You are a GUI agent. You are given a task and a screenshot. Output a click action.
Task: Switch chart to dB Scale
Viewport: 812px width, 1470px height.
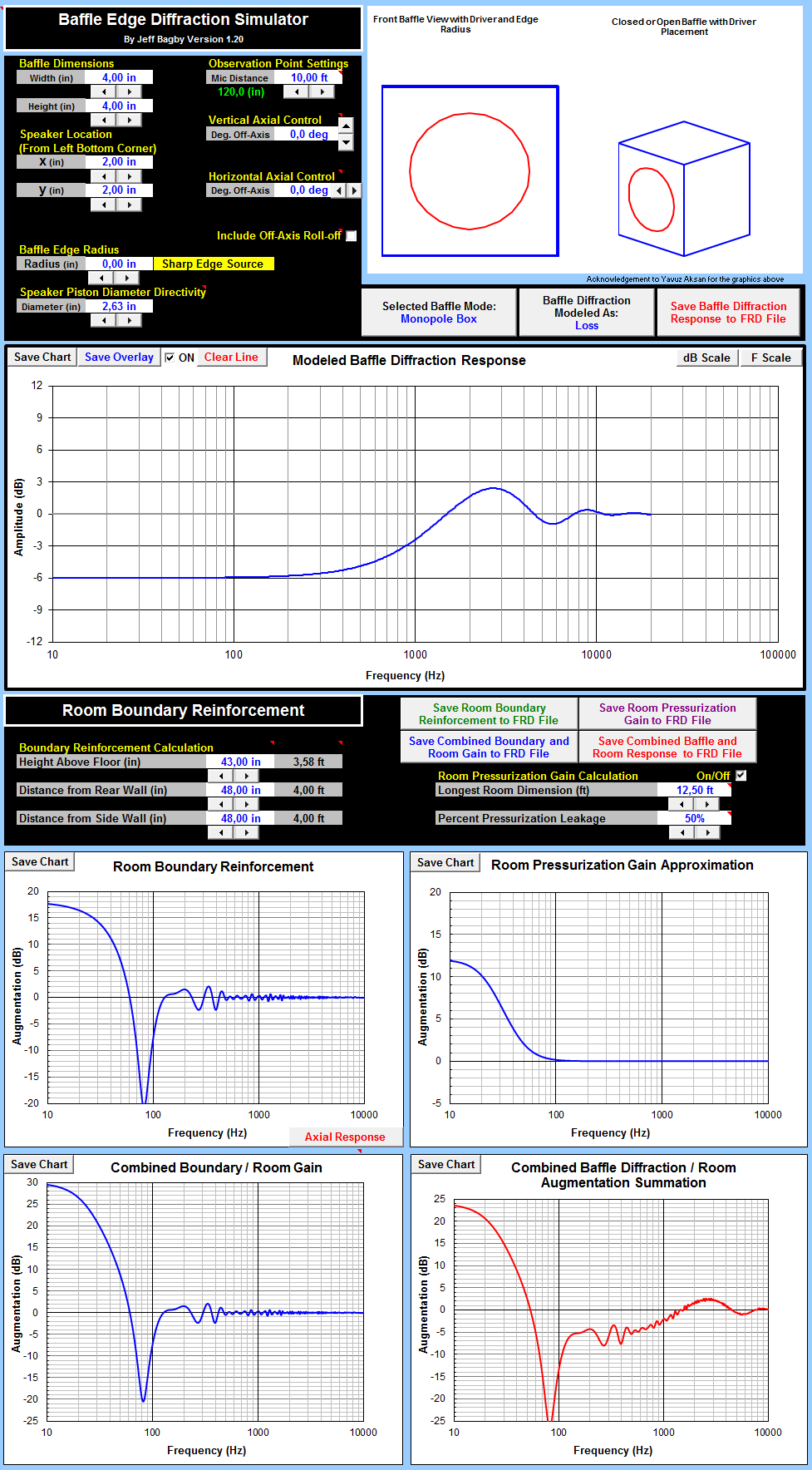[x=706, y=358]
